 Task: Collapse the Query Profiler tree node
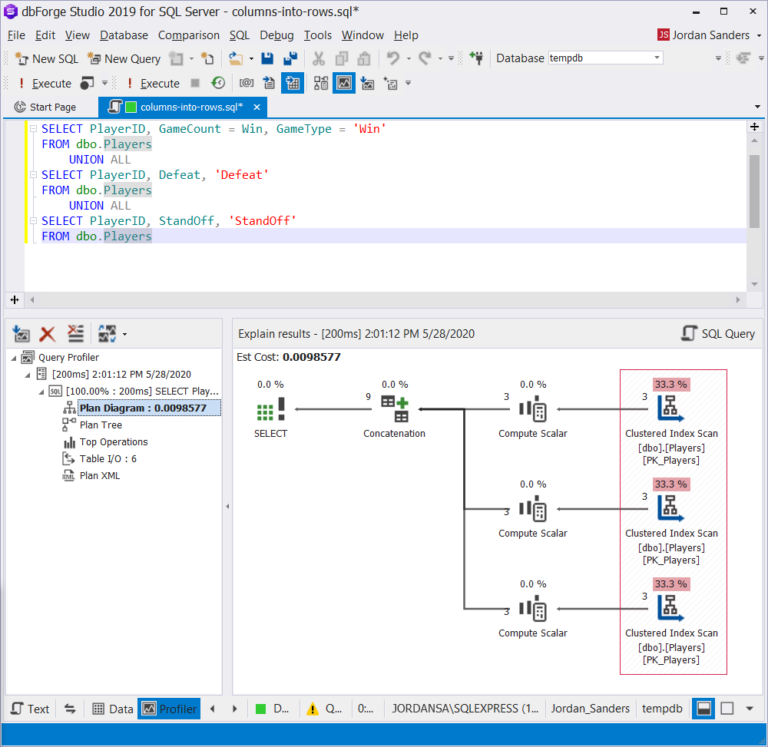[14, 357]
